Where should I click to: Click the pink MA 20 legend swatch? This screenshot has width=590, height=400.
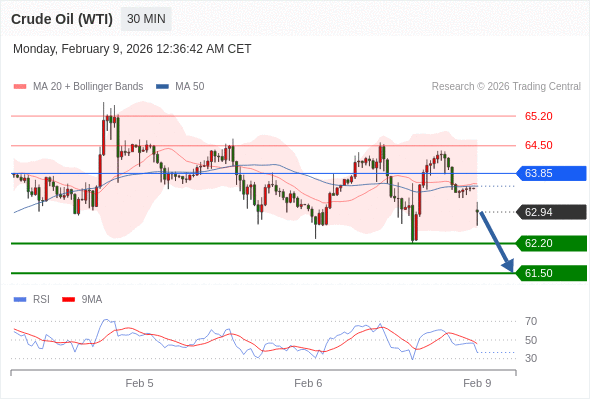20,87
